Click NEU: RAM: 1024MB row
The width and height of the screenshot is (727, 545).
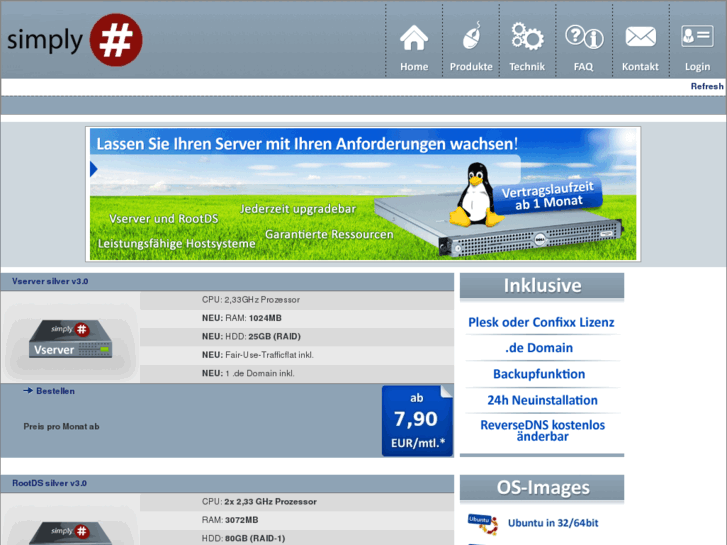297,318
